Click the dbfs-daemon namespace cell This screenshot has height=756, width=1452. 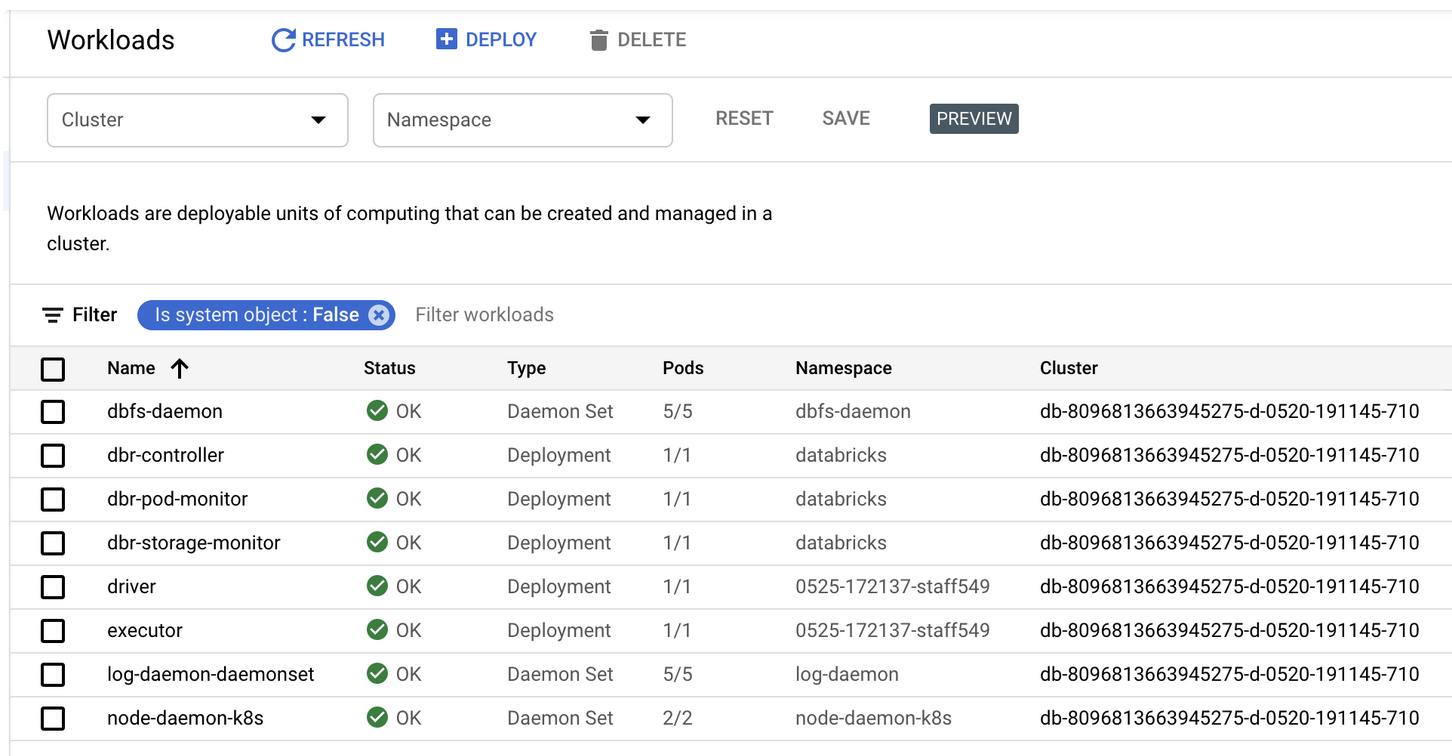(853, 411)
